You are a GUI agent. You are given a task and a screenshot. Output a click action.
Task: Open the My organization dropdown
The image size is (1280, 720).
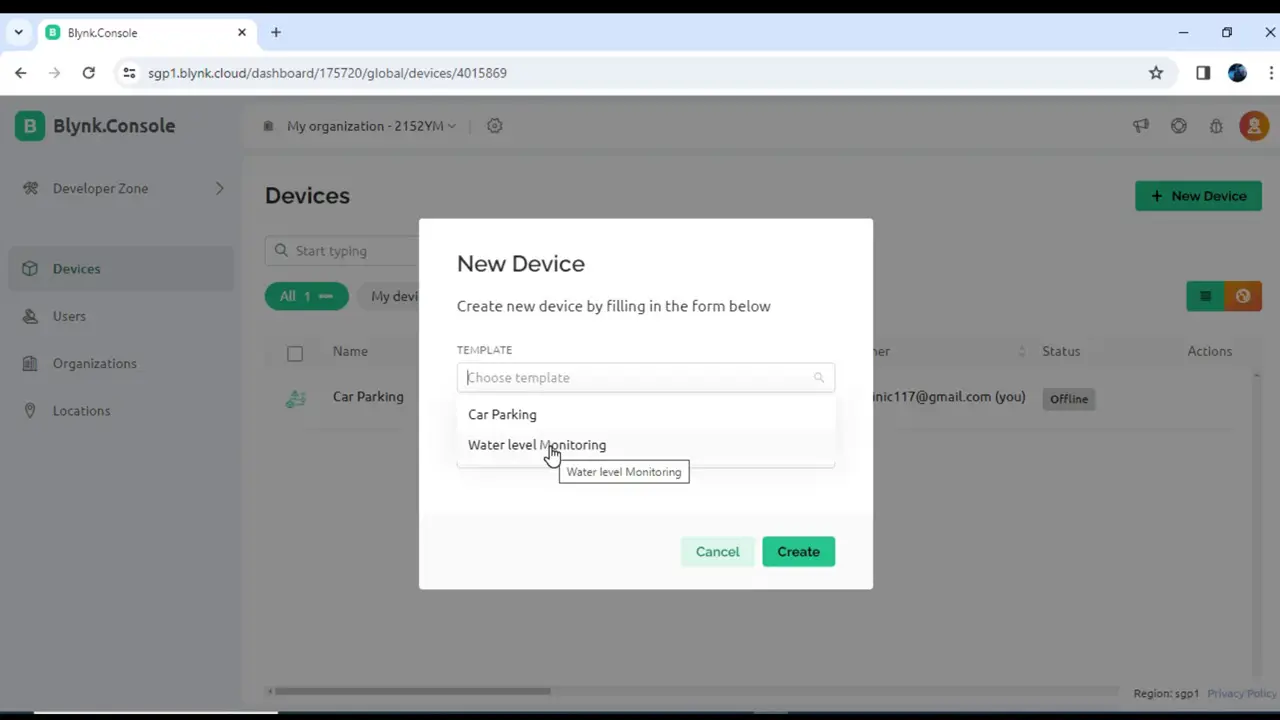click(371, 126)
